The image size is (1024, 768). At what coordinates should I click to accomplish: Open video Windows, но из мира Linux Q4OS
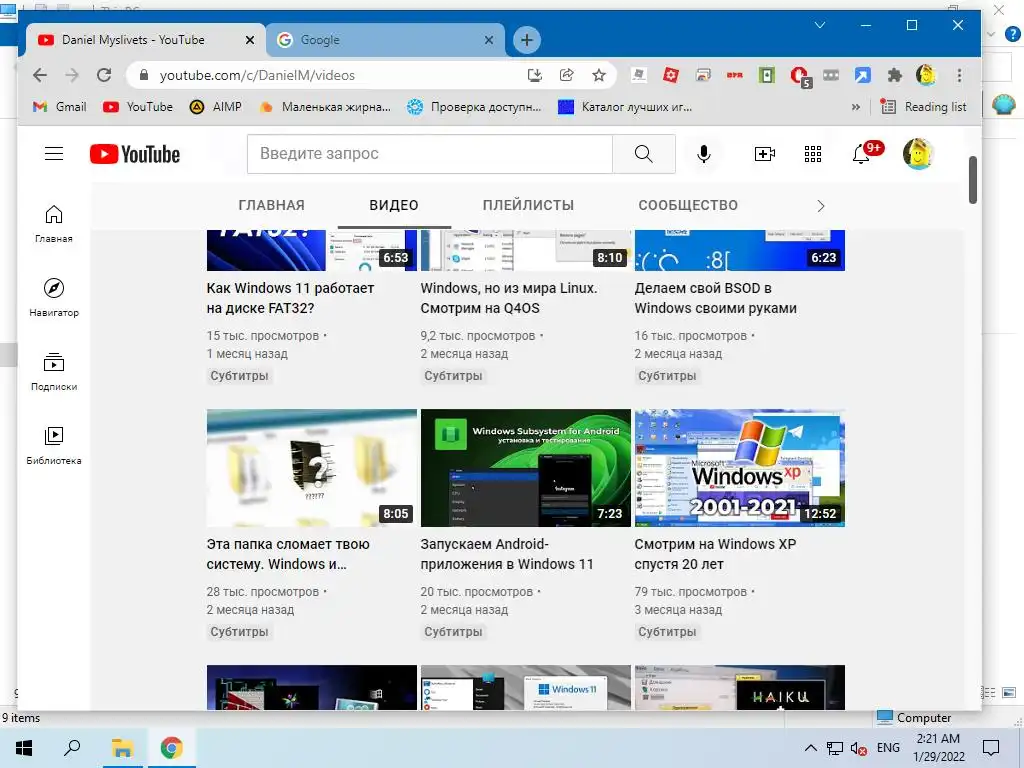[x=509, y=298]
